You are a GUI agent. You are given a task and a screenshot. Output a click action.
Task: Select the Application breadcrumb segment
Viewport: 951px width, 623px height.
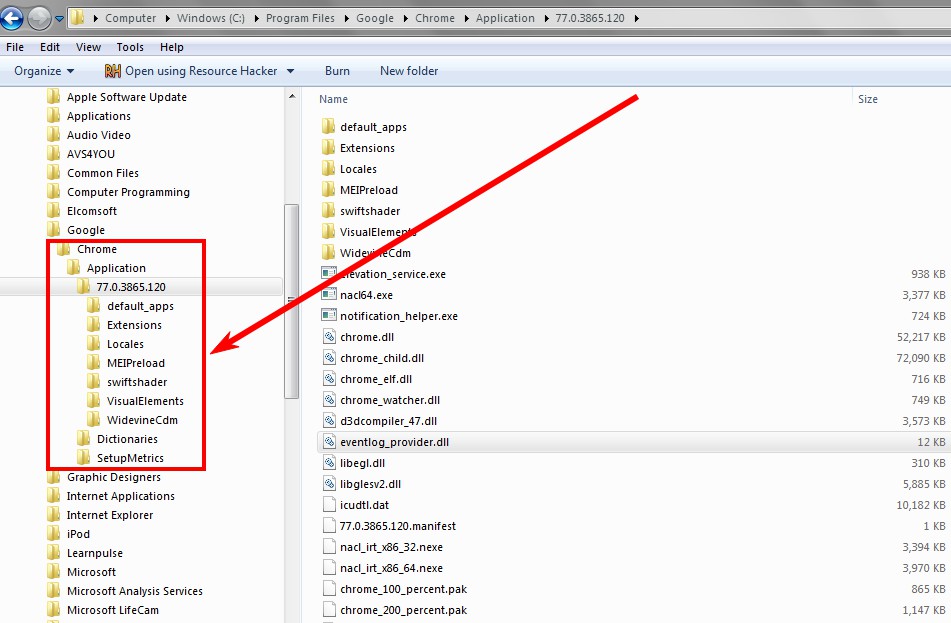click(x=505, y=18)
